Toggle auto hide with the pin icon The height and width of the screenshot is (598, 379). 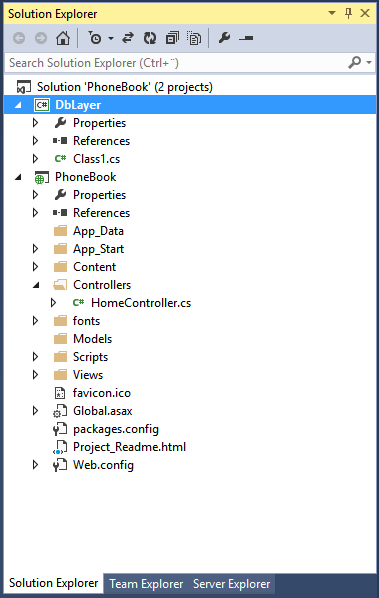tap(348, 13)
